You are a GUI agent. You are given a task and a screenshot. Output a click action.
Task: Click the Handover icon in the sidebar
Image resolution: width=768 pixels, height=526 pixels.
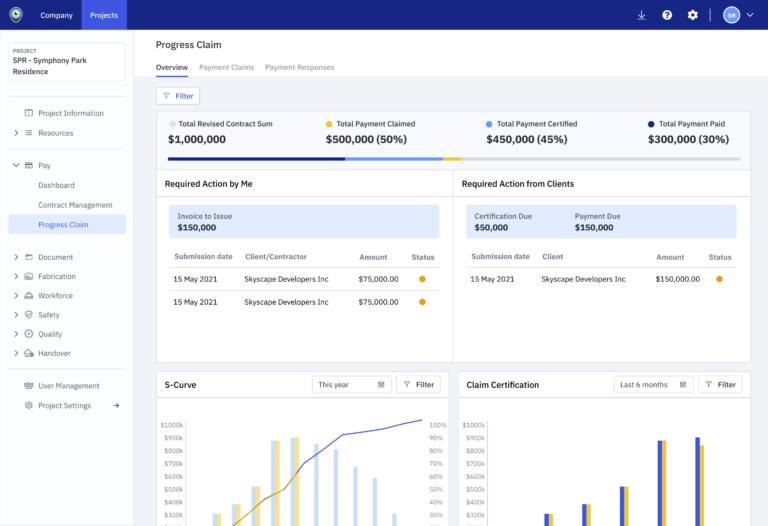(x=29, y=353)
